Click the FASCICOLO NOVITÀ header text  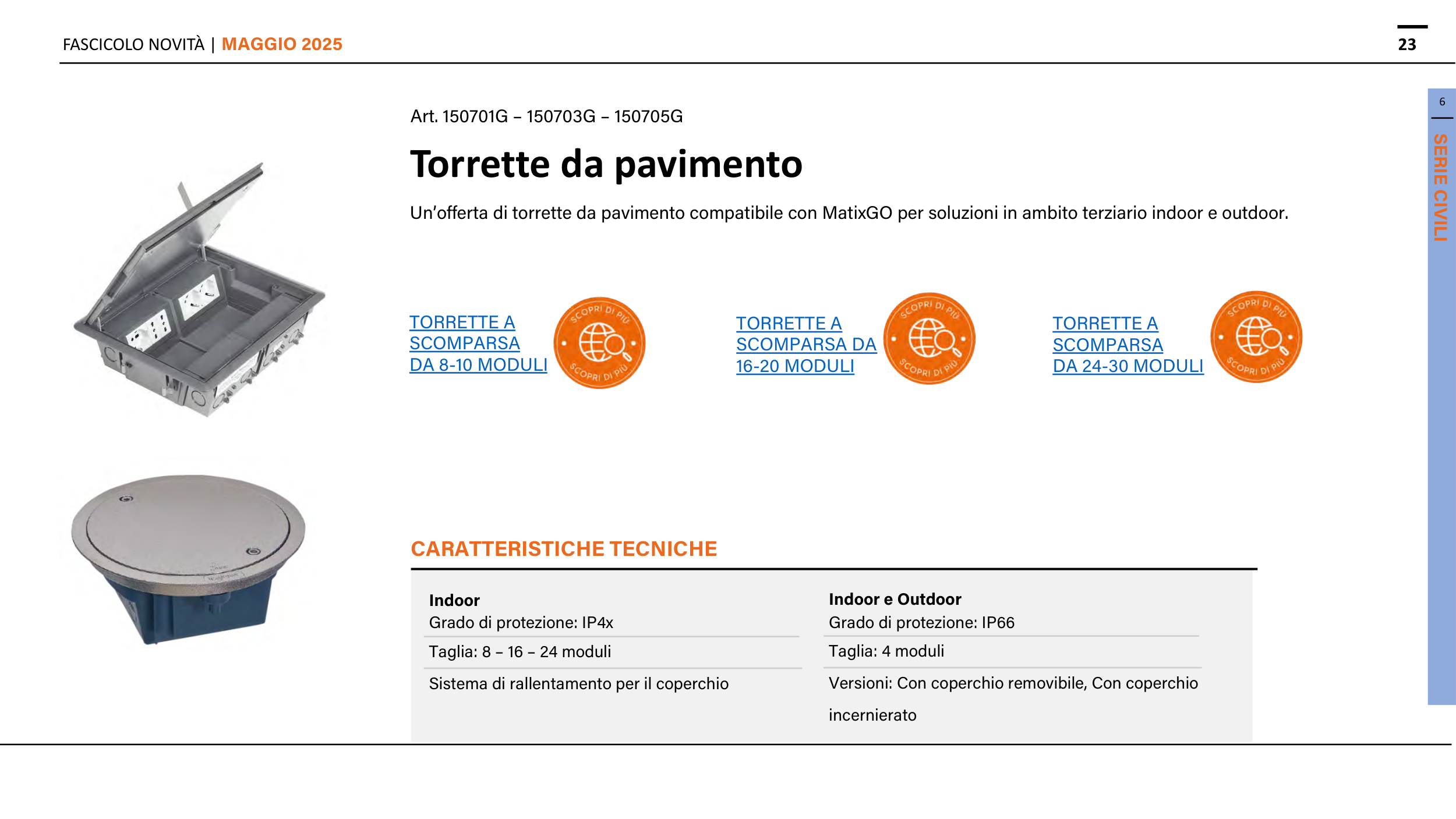(133, 45)
